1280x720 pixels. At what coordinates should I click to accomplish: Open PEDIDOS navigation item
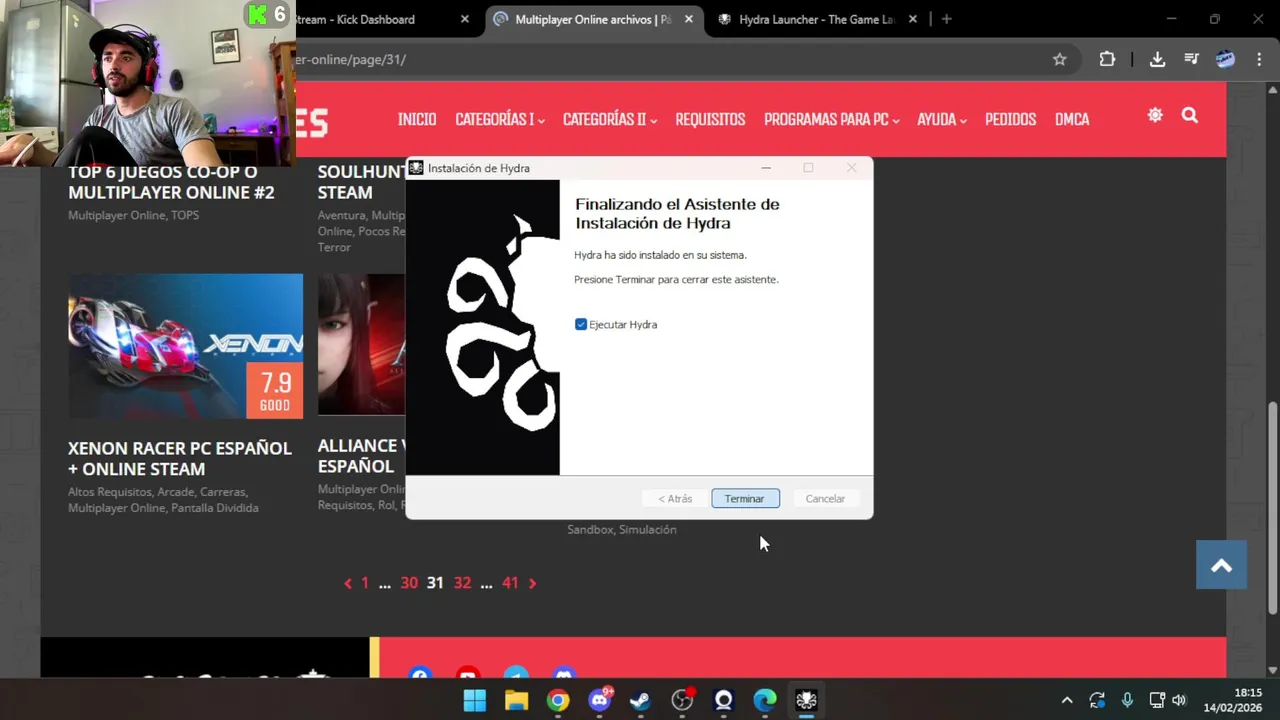click(x=1010, y=119)
